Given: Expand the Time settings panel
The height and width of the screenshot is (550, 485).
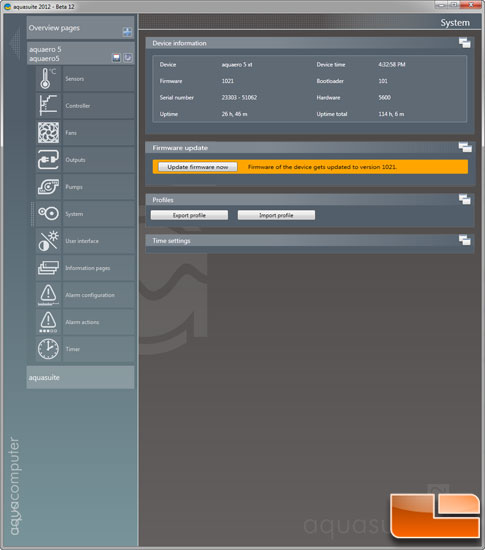Looking at the screenshot, I should pyautogui.click(x=465, y=240).
